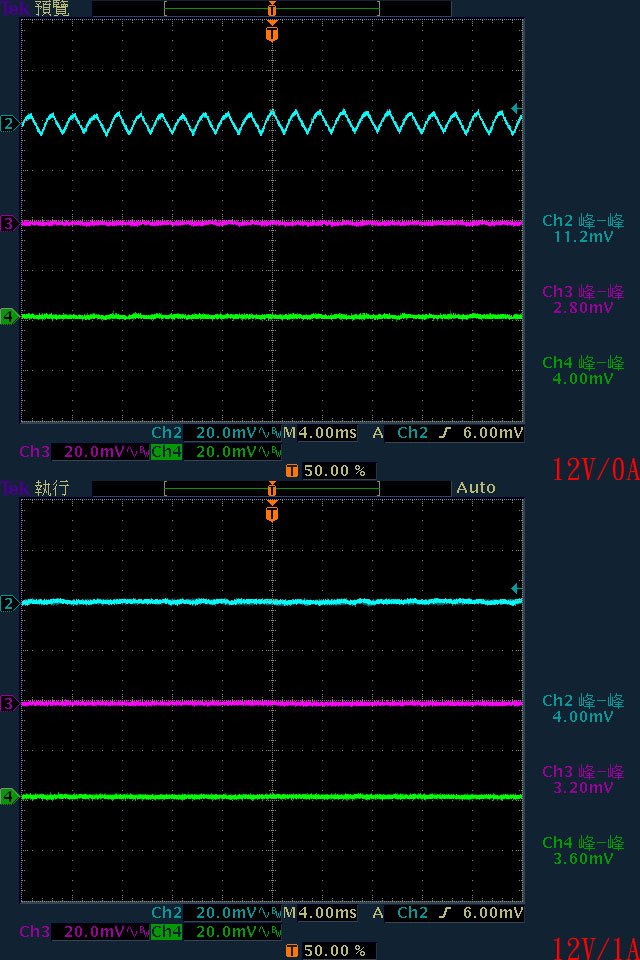This screenshot has height=960, width=640.
Task: Click the red 12V/0A label
Action: coord(596,470)
